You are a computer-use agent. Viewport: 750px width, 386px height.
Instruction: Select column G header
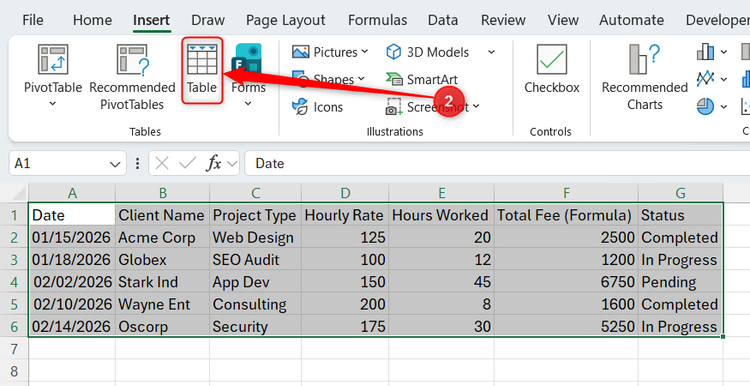click(x=680, y=193)
